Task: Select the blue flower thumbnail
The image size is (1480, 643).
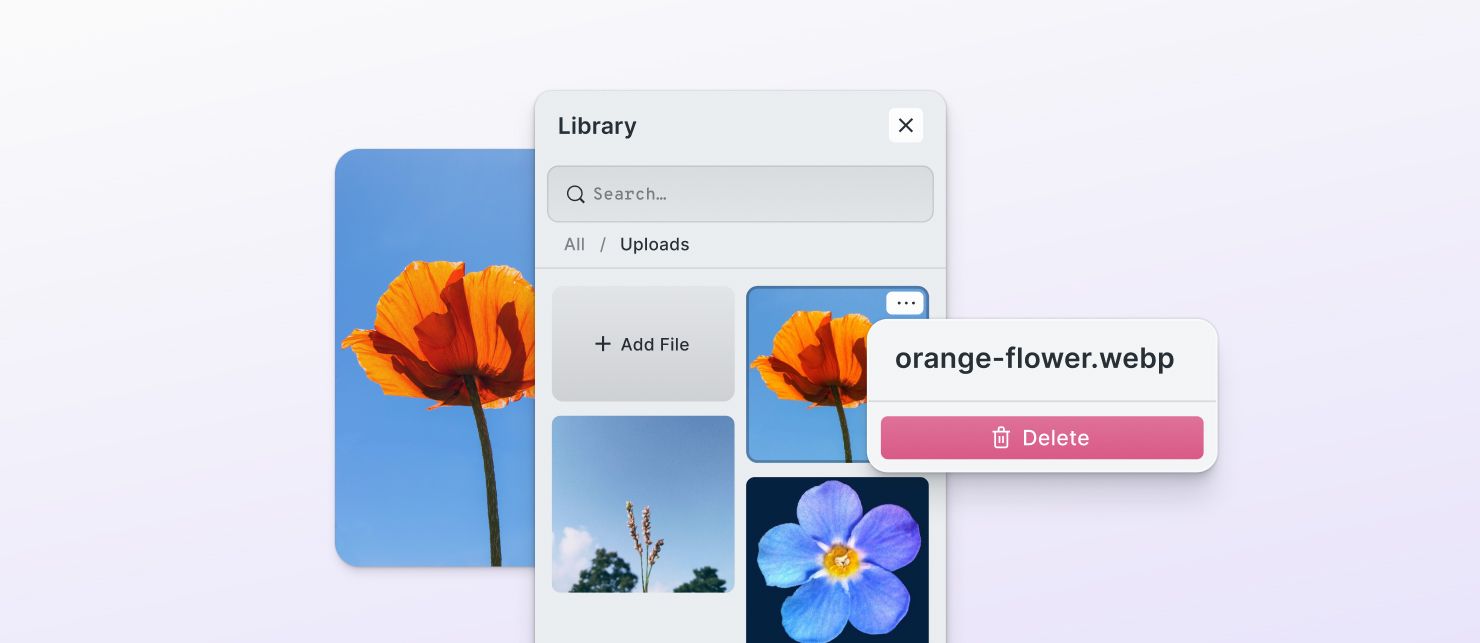Action: pos(837,560)
